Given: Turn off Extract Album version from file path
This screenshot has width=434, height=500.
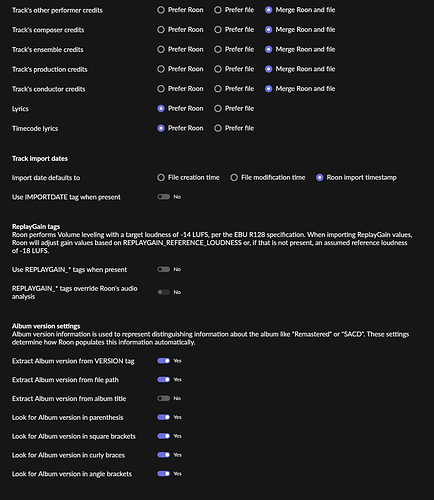Looking at the screenshot, I should click(x=164, y=379).
